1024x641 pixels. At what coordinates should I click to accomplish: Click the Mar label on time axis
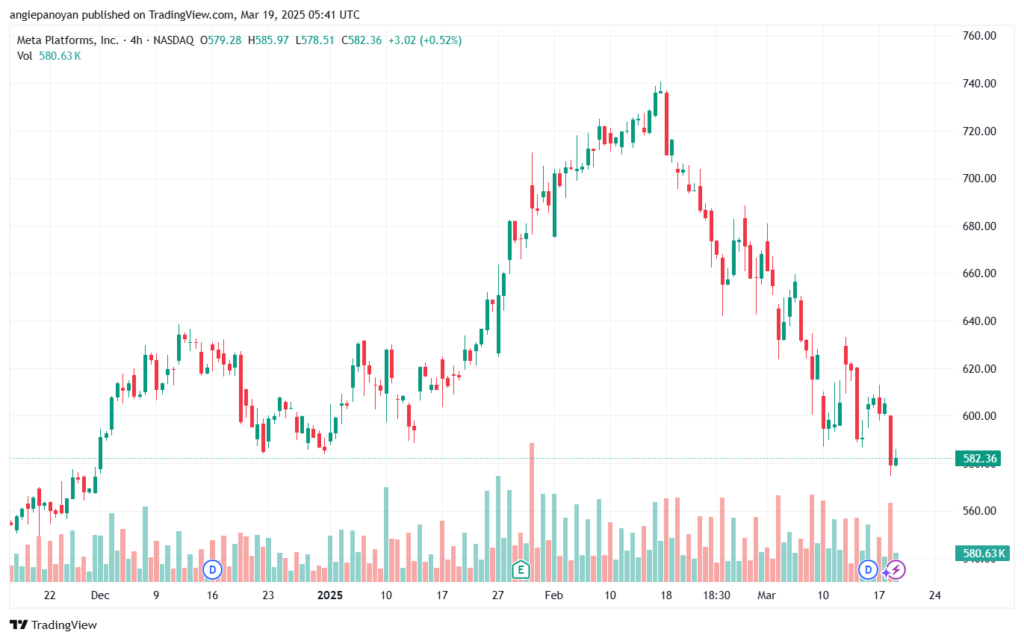(767, 595)
